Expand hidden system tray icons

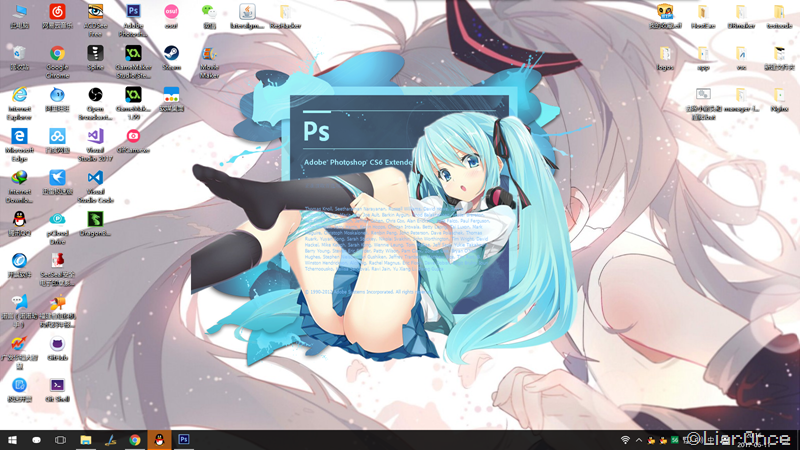639,440
